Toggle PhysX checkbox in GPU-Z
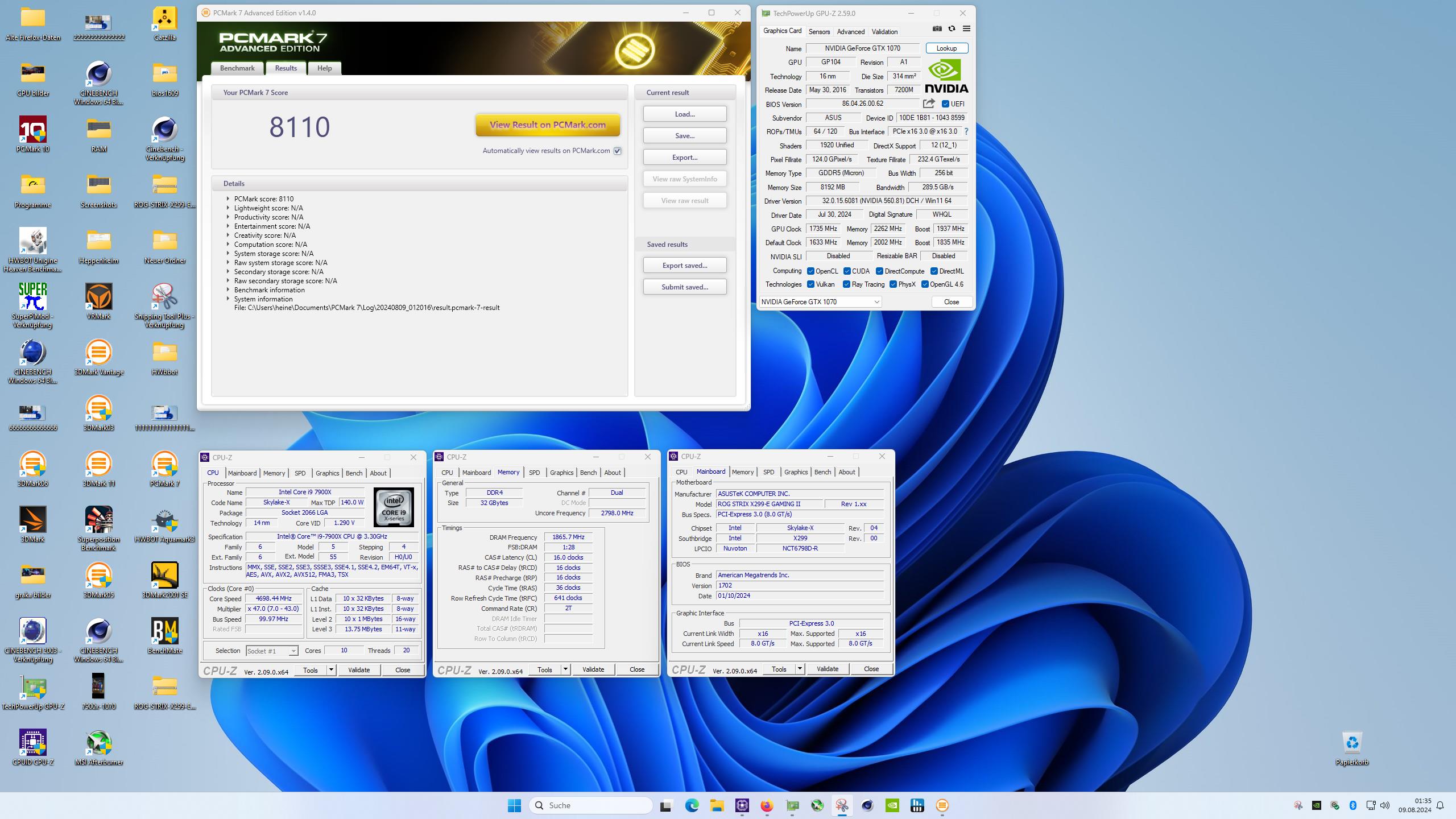 click(x=893, y=284)
